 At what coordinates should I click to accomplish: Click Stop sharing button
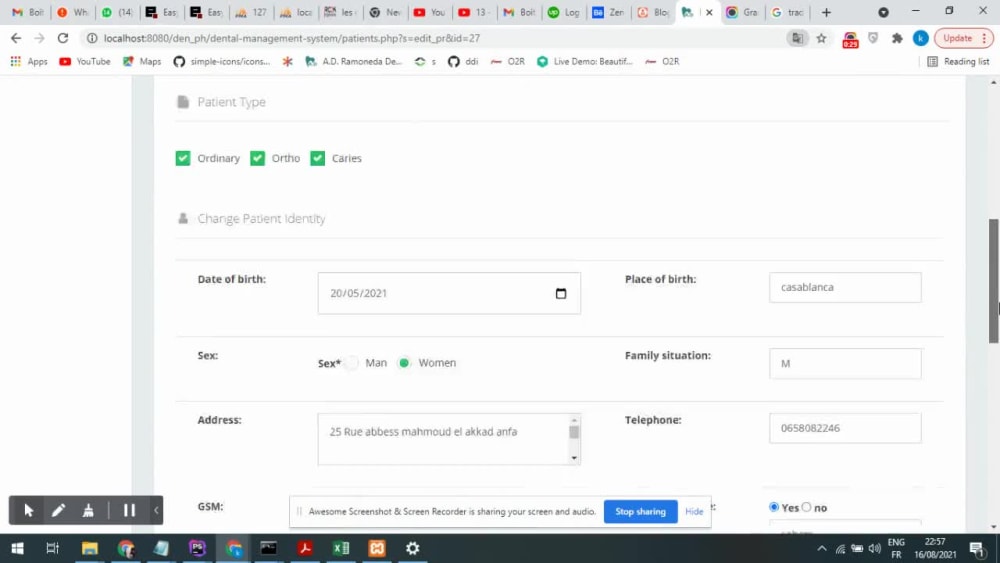point(640,511)
